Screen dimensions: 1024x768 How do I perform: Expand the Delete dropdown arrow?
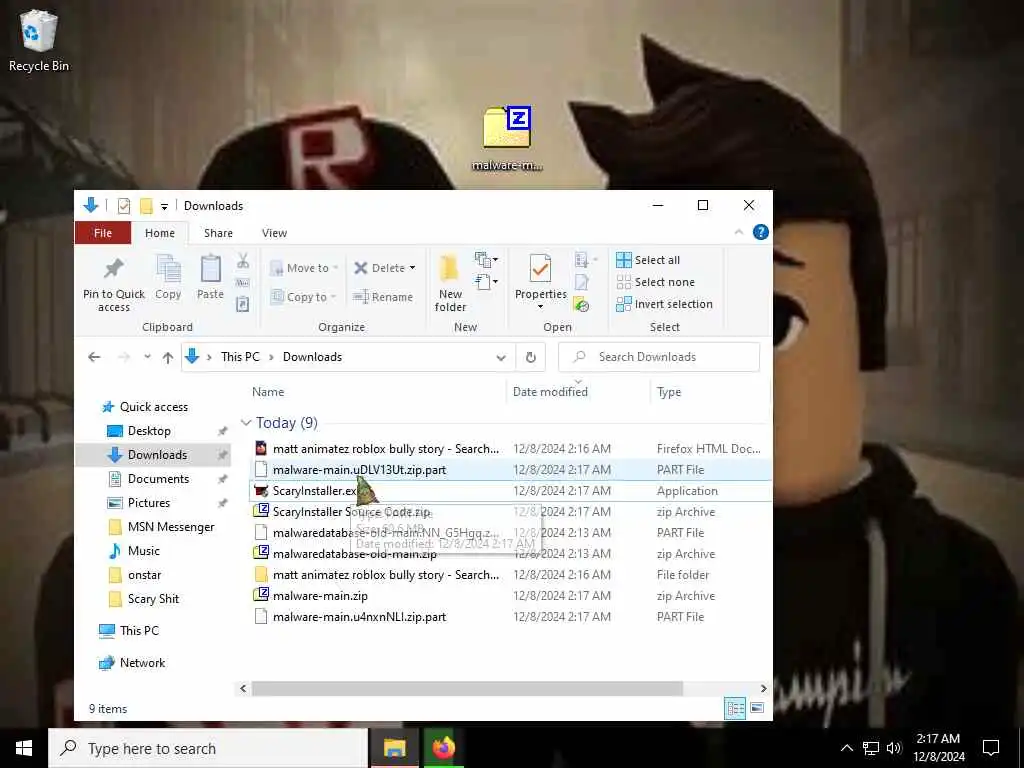click(x=412, y=268)
